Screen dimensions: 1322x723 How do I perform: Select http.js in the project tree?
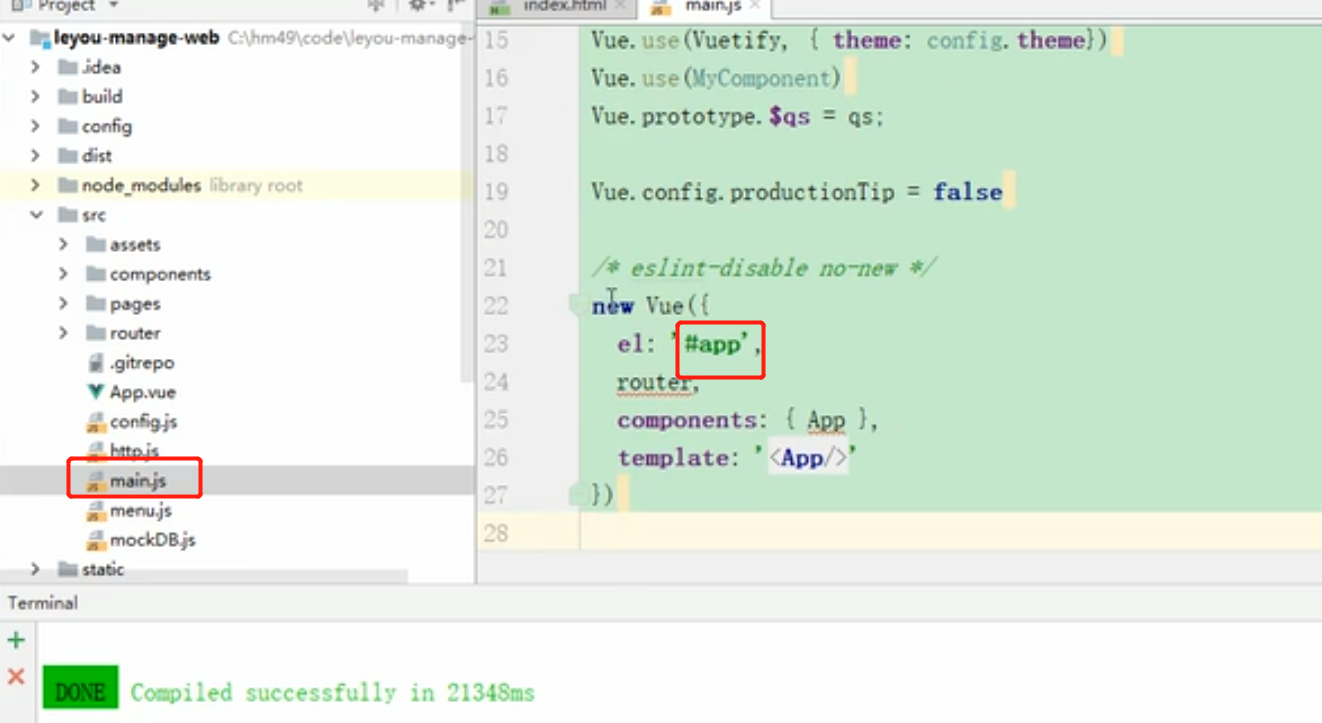tap(134, 451)
